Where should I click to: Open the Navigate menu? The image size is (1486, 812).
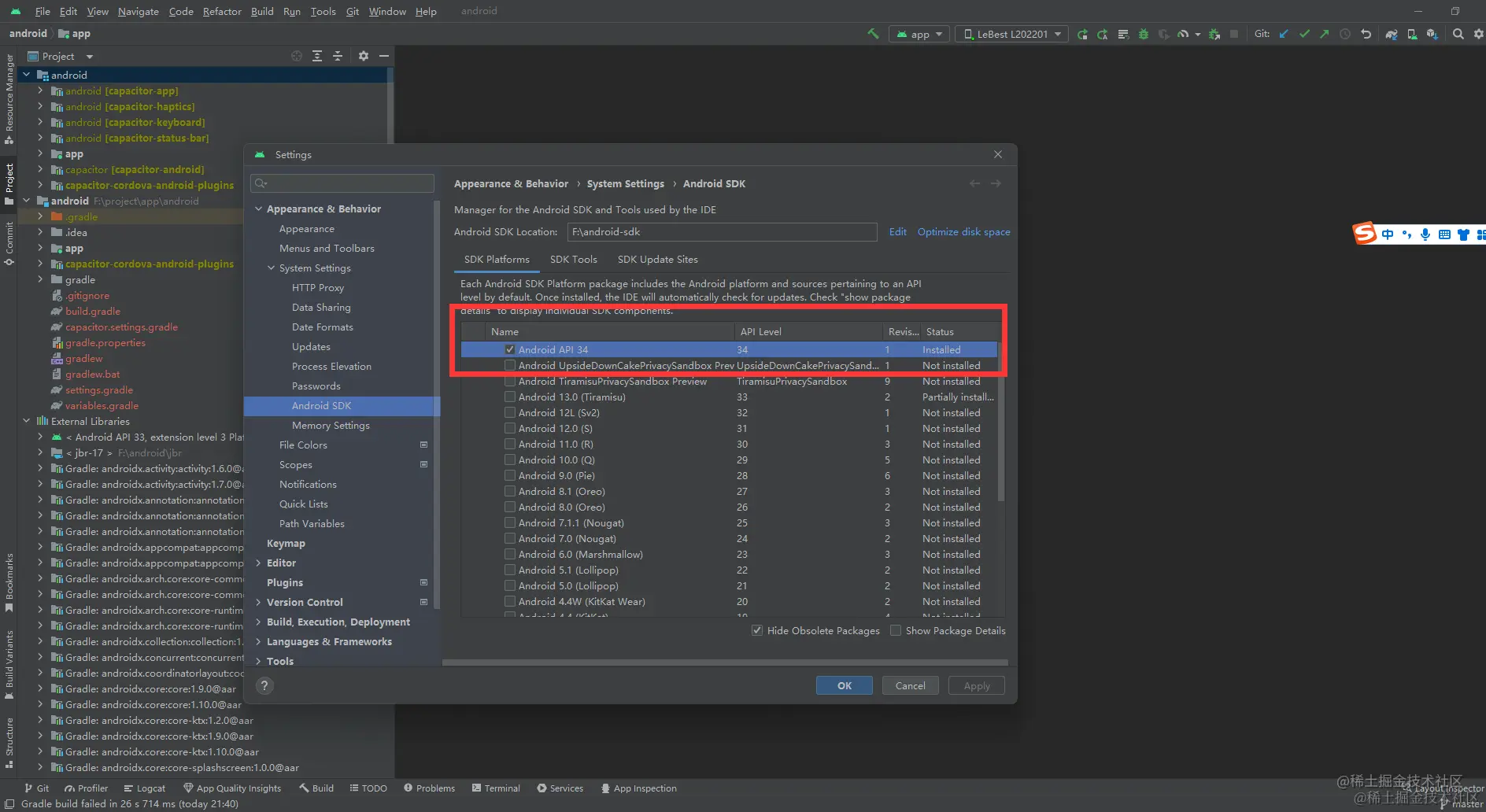139,11
